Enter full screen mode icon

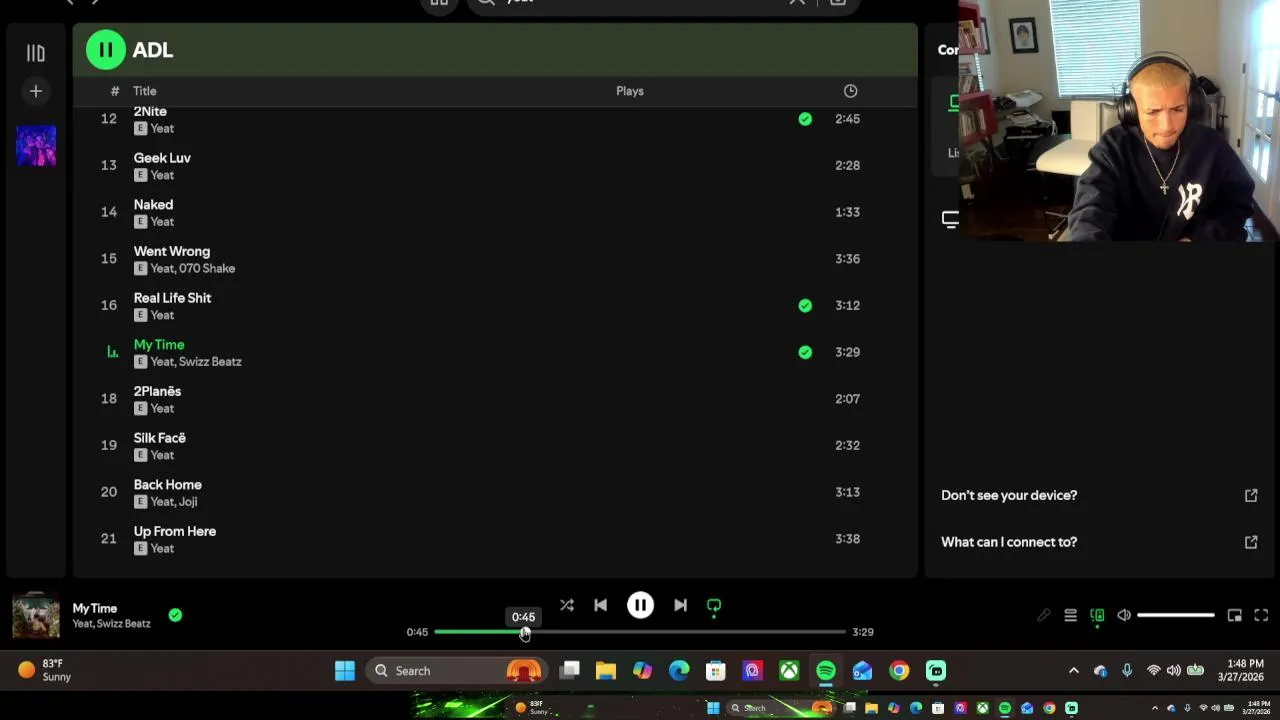(1261, 615)
